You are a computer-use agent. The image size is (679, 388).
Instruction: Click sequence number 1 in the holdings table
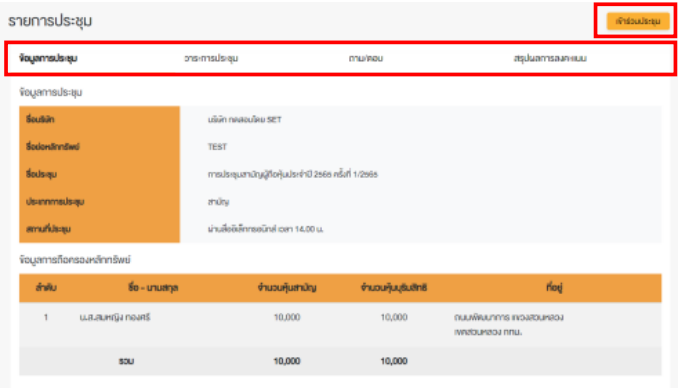click(x=46, y=317)
